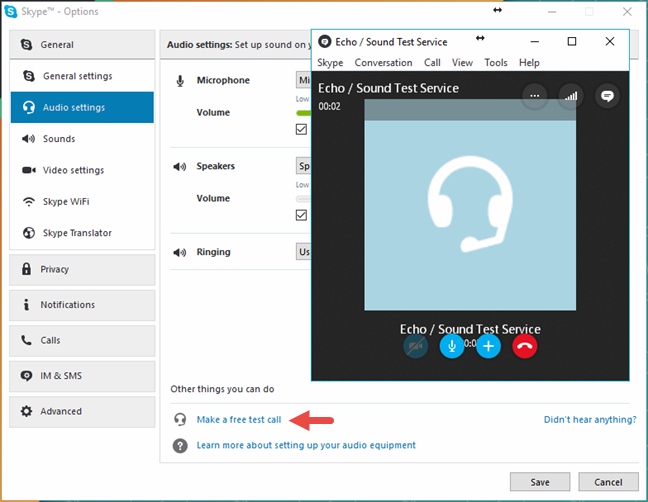Open the Tools menu in call window
Image resolution: width=648 pixels, height=502 pixels.
tap(496, 63)
